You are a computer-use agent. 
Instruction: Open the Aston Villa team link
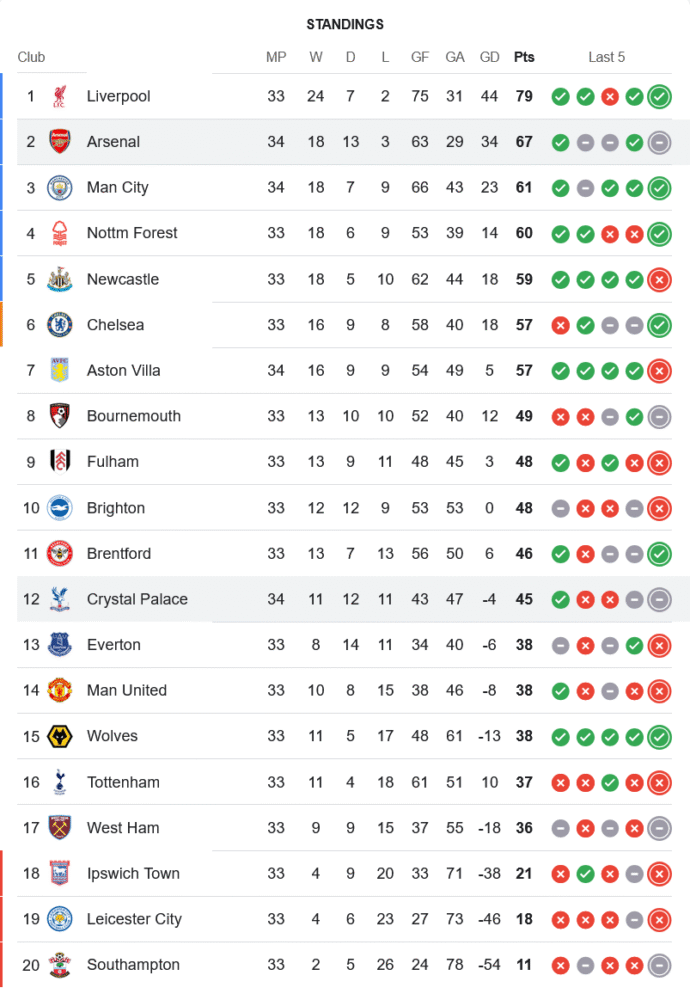(123, 371)
